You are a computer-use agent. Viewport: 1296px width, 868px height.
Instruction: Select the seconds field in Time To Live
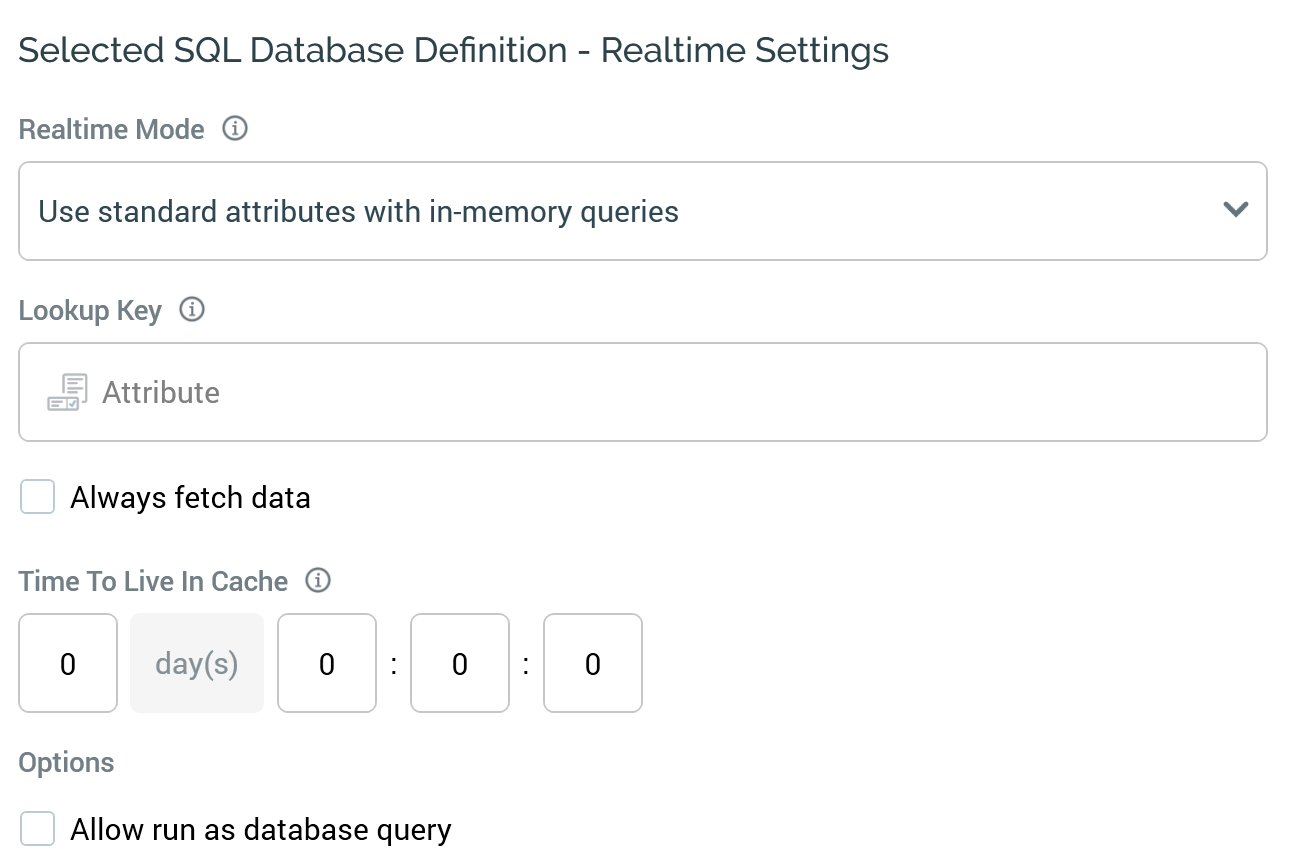click(593, 664)
